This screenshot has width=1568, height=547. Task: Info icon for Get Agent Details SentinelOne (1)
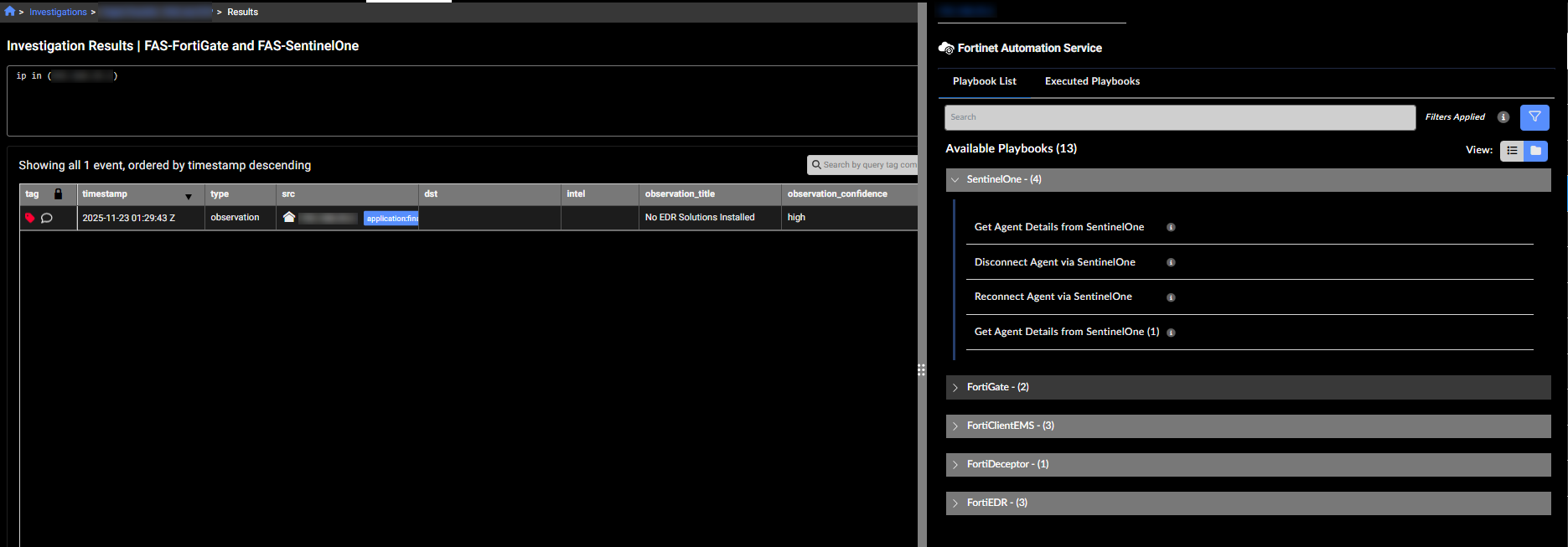pyautogui.click(x=1171, y=333)
